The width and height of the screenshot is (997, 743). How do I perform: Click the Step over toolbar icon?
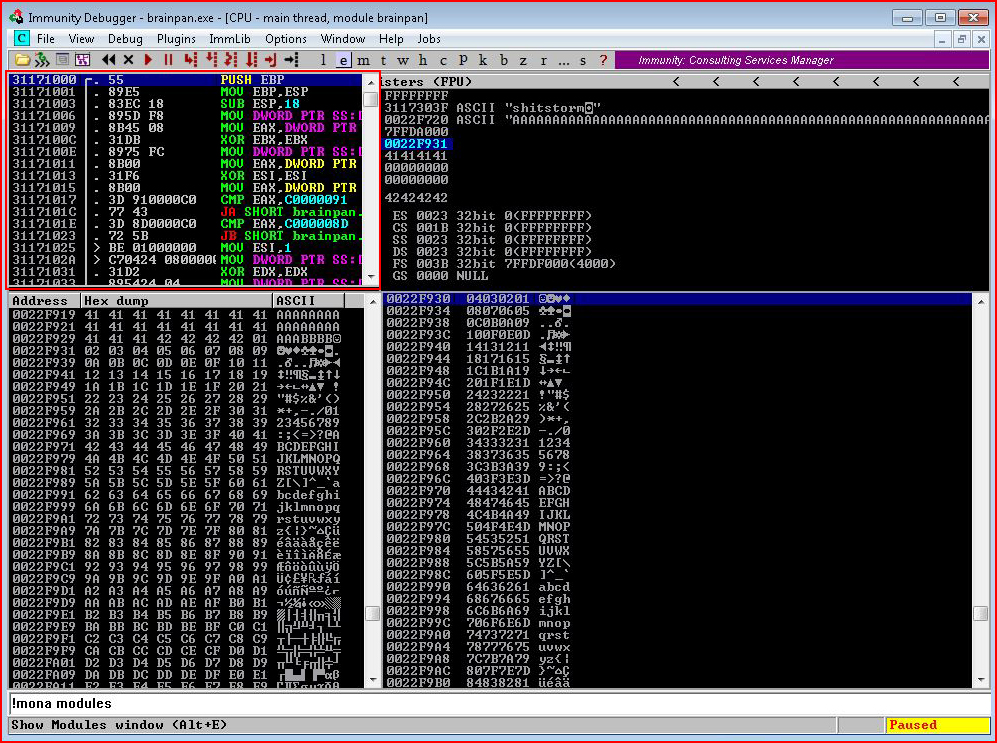click(x=211, y=60)
